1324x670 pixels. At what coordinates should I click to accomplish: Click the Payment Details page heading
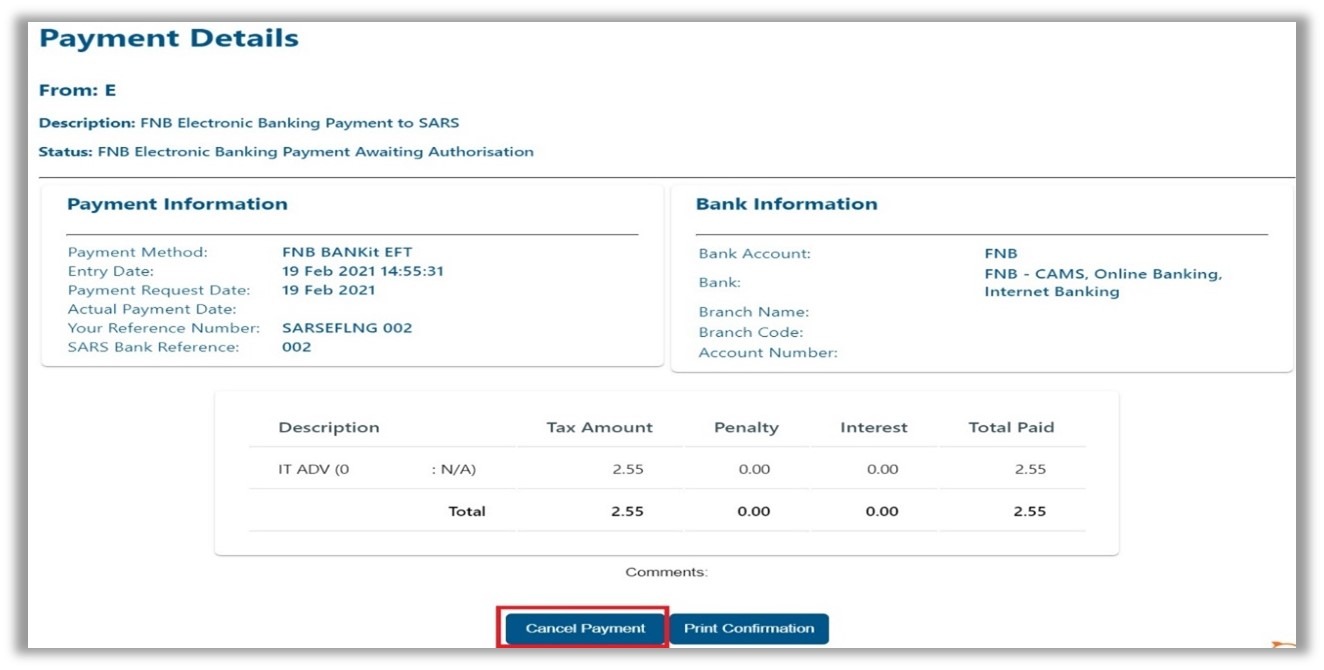coord(168,39)
